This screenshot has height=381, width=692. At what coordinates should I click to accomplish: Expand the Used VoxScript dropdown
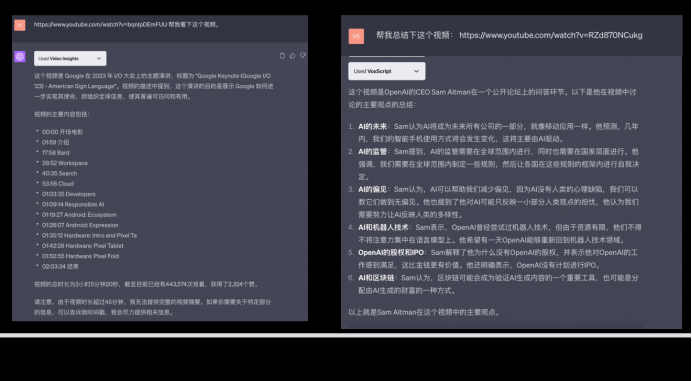[x=387, y=71]
